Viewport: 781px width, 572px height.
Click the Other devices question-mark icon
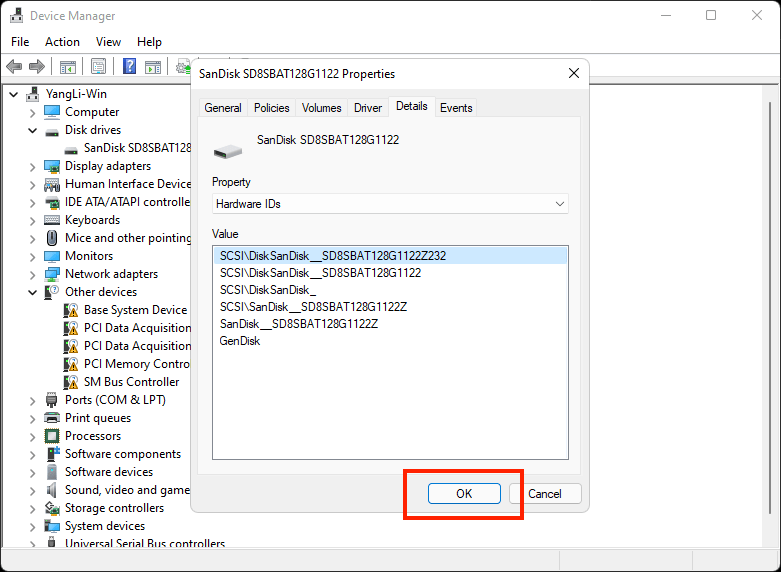(x=52, y=292)
